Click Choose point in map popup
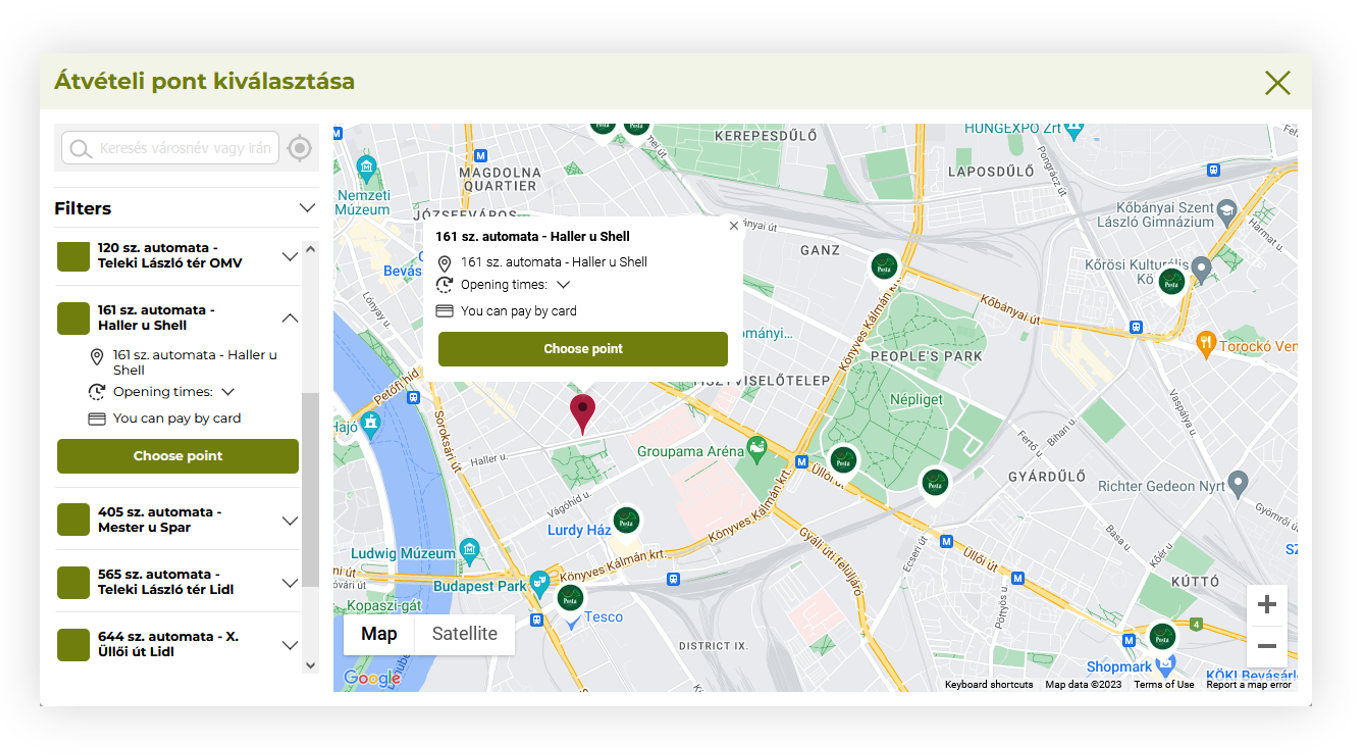This screenshot has width=1356, height=755. [583, 349]
